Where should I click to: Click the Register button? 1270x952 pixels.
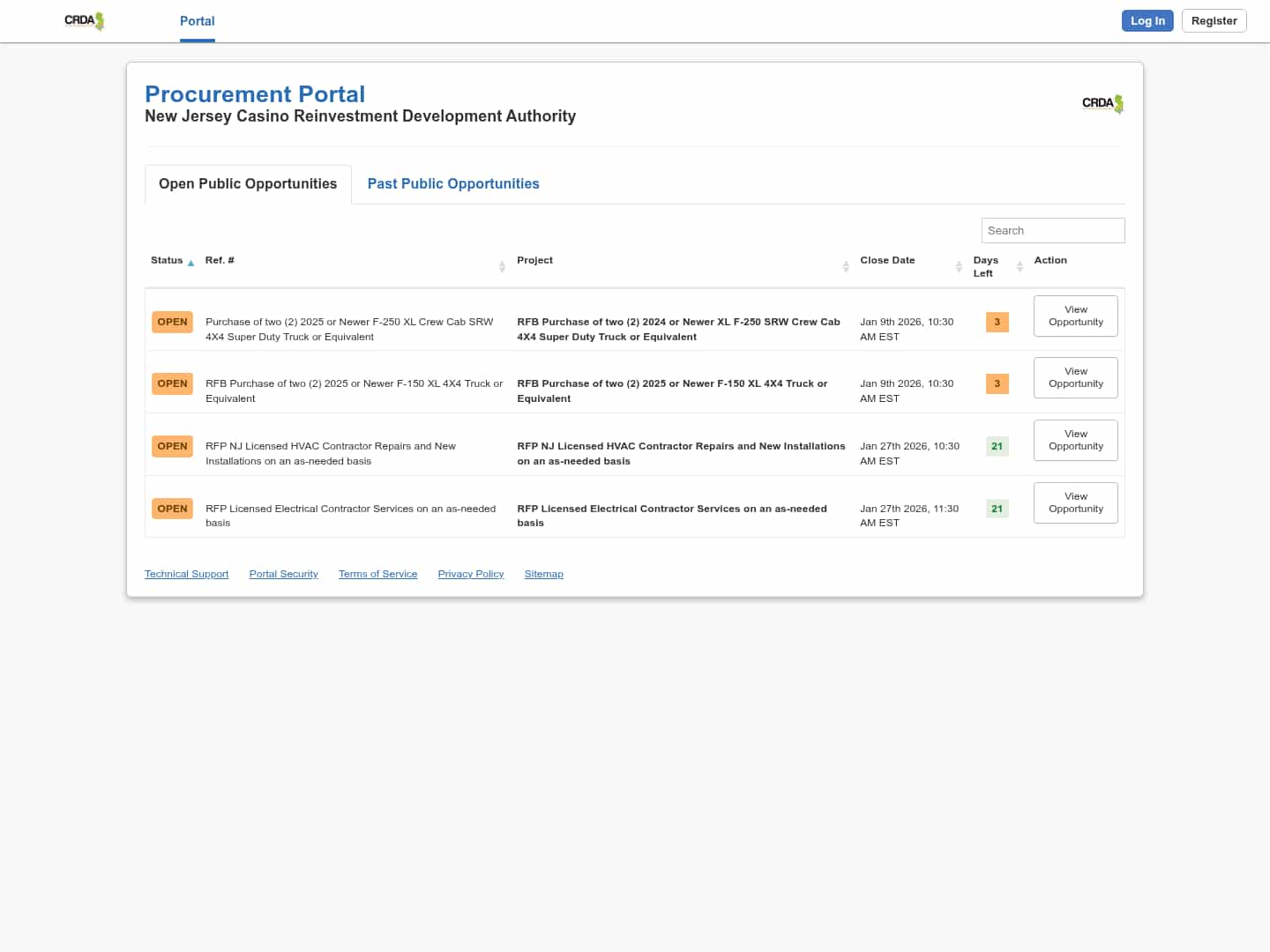[x=1214, y=21]
